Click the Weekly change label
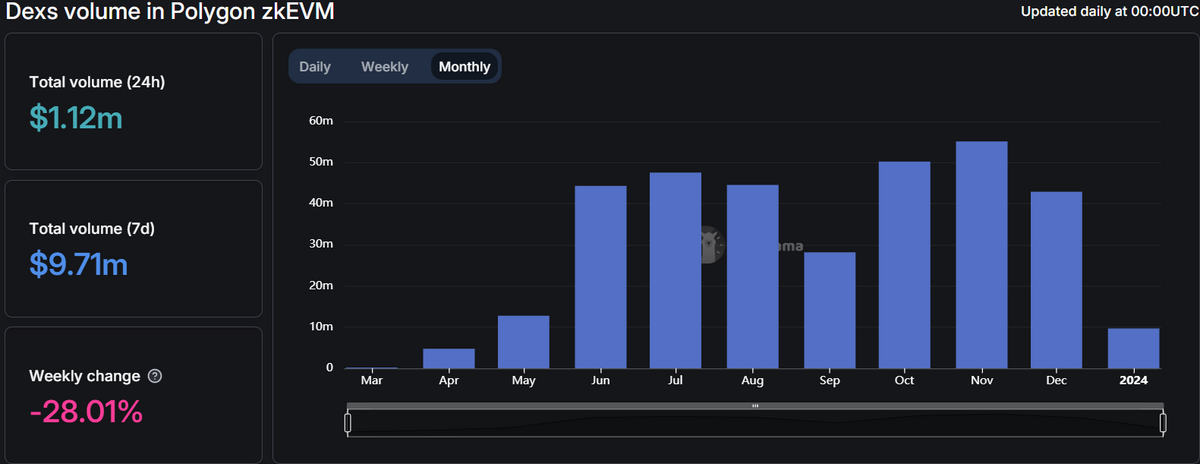Screen dimensions: 1200x464 click(85, 376)
